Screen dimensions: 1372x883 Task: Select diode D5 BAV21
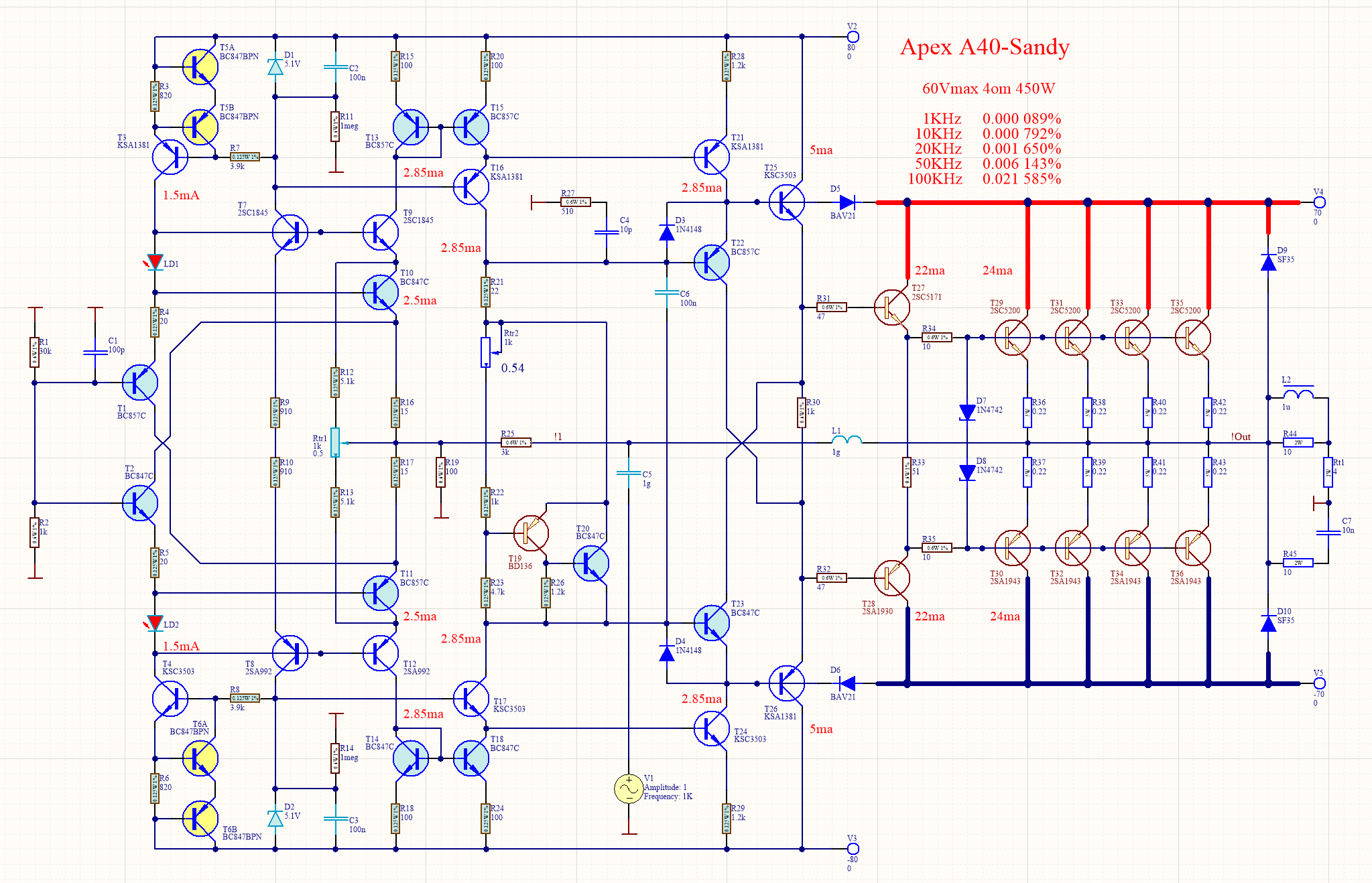click(x=847, y=202)
